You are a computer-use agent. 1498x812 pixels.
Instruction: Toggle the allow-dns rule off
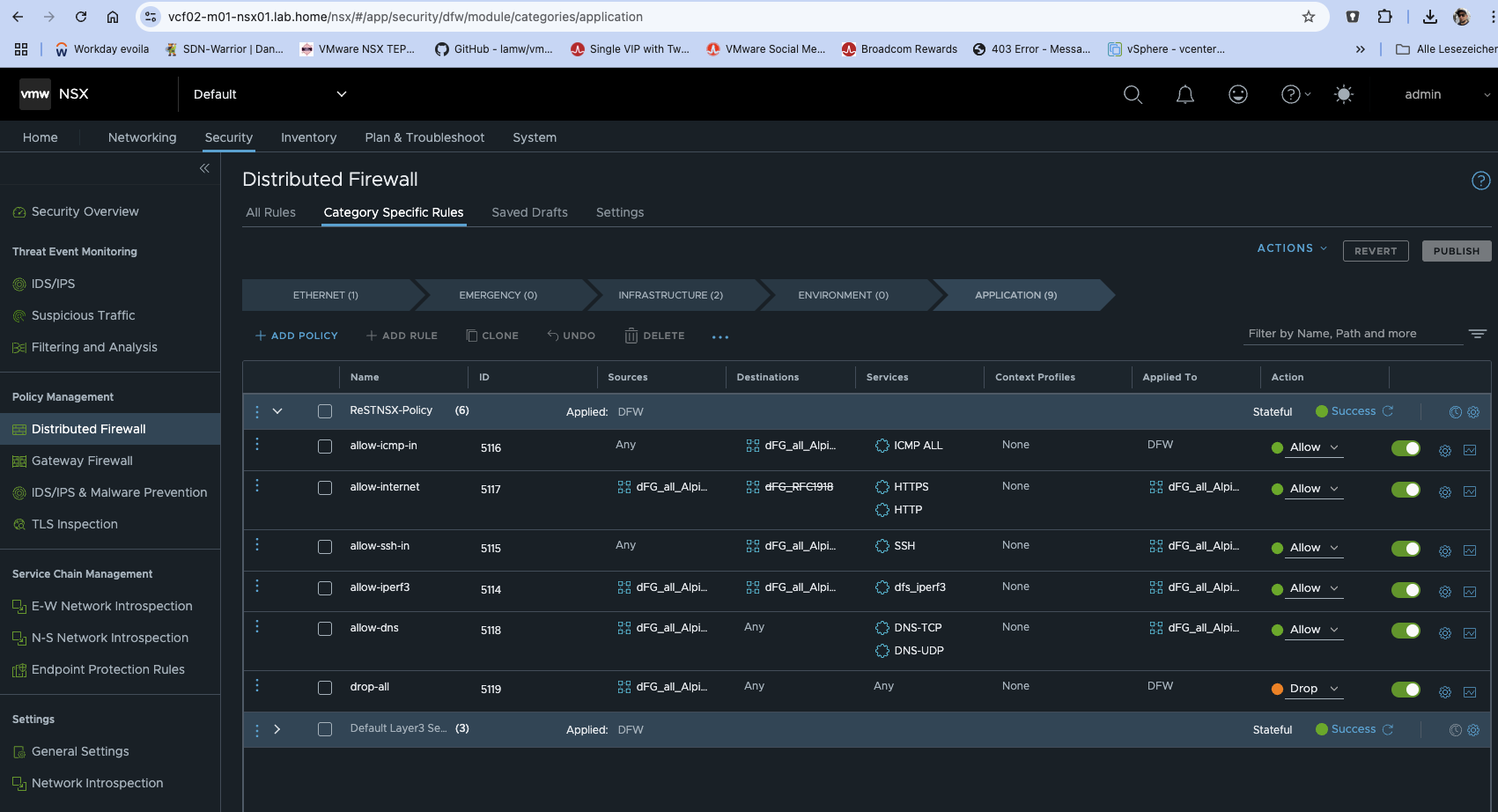pyautogui.click(x=1406, y=631)
